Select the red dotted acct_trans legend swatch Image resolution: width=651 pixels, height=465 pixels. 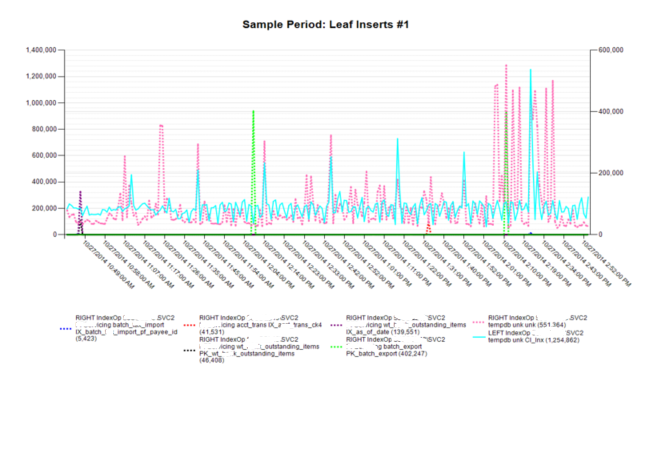(x=189, y=325)
